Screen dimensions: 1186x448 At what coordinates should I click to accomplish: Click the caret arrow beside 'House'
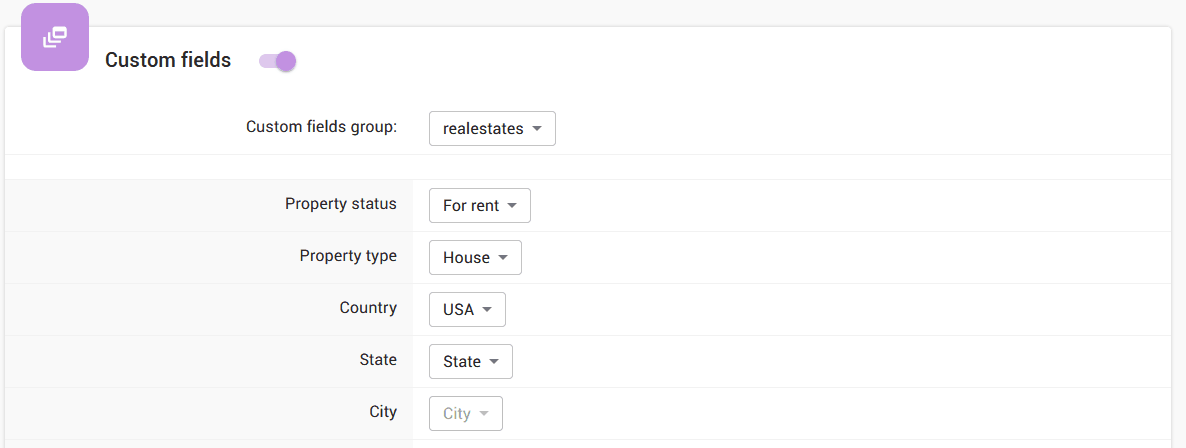coord(503,258)
